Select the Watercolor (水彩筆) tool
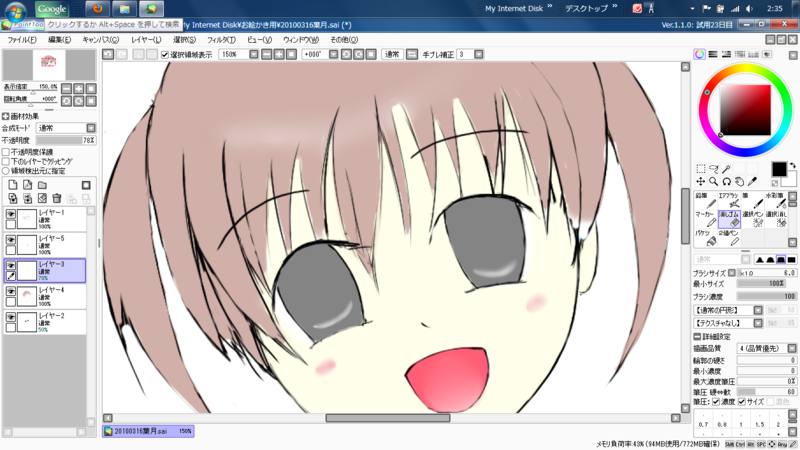 pyautogui.click(x=776, y=201)
